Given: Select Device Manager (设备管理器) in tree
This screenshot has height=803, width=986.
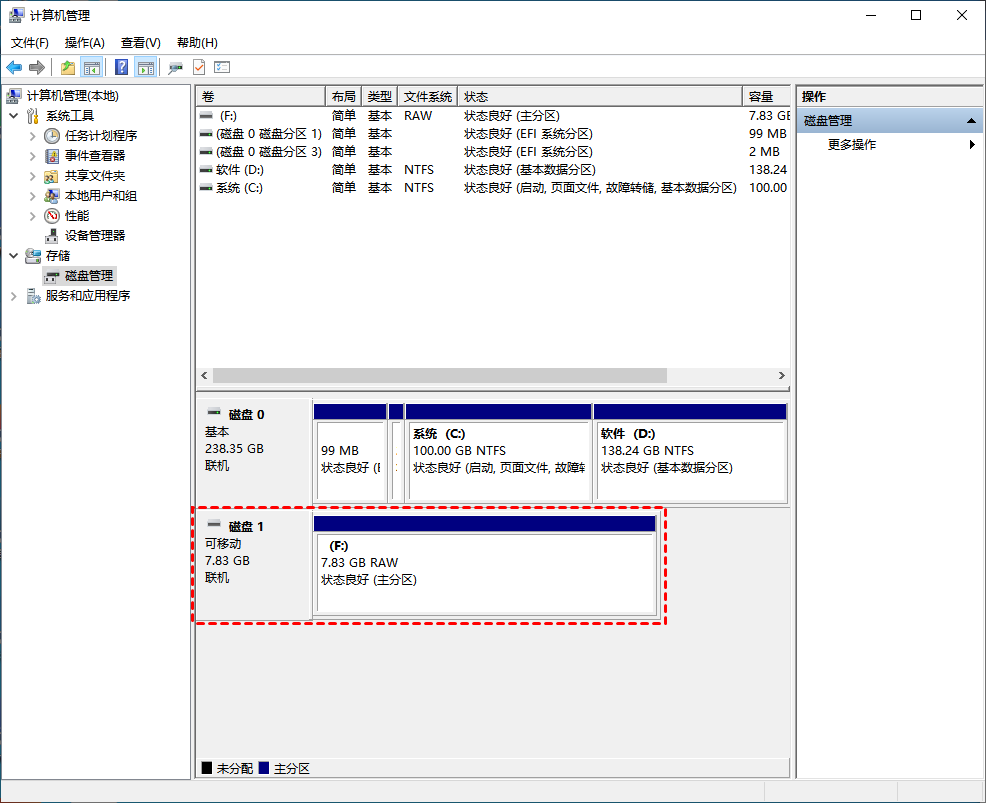Looking at the screenshot, I should [95, 236].
